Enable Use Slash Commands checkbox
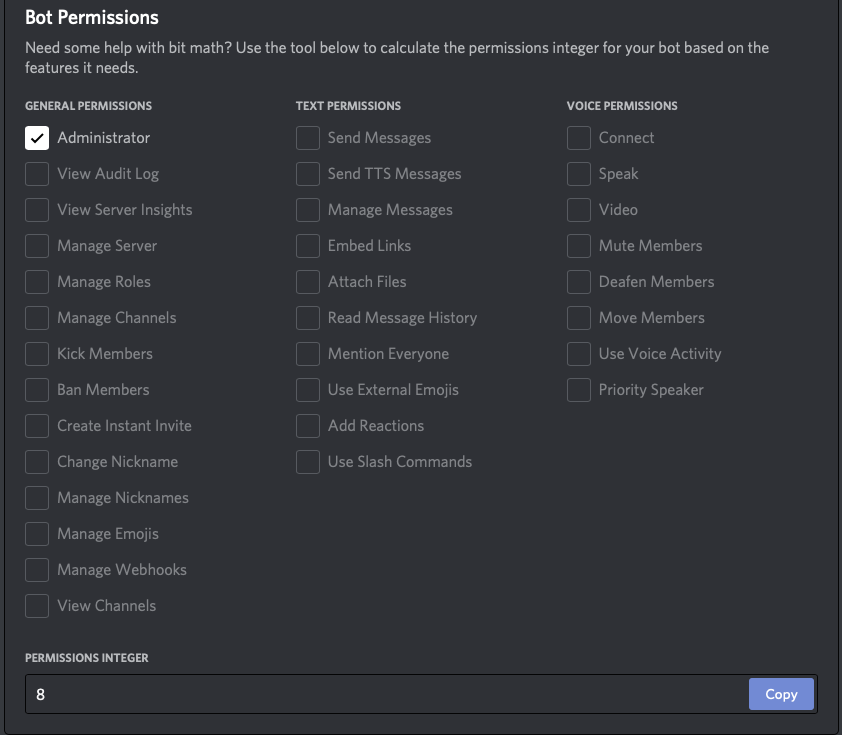Screen dimensions: 842x735 point(308,462)
